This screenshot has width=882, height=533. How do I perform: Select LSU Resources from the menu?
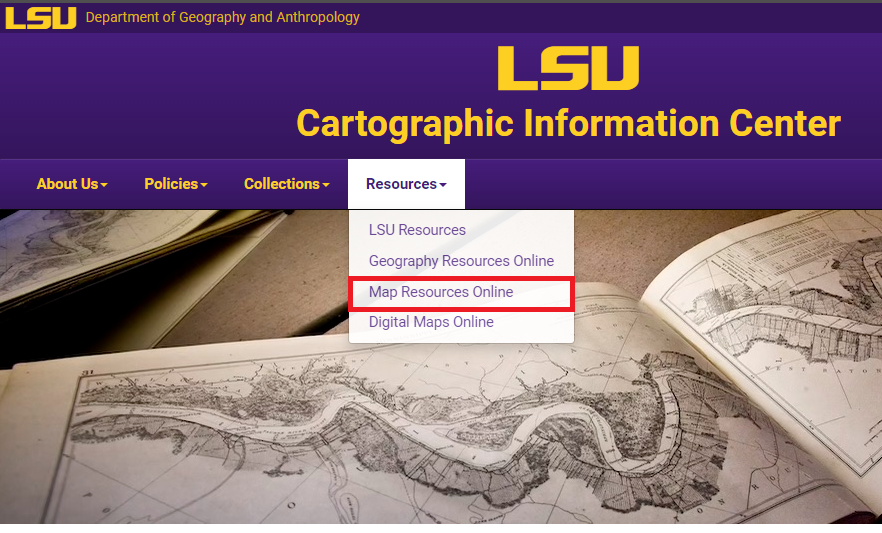pyautogui.click(x=461, y=230)
